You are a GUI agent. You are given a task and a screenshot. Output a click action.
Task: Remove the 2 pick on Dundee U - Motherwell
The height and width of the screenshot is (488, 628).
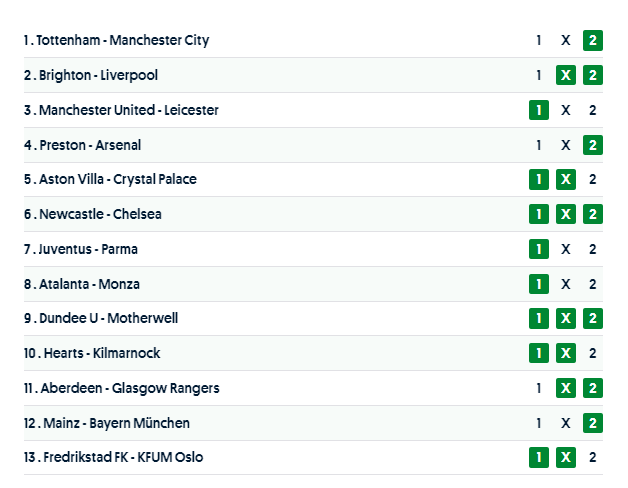[592, 318]
